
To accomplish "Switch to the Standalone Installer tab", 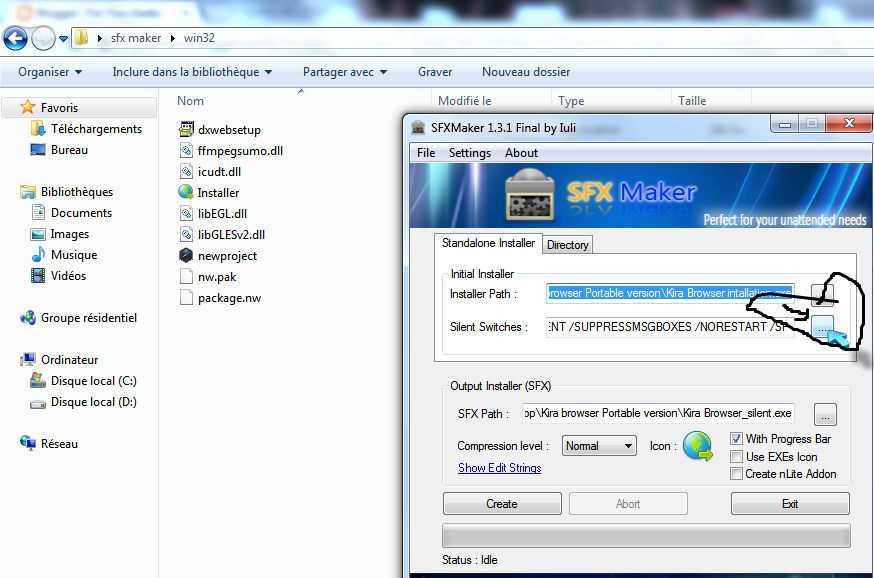I will pos(488,243).
